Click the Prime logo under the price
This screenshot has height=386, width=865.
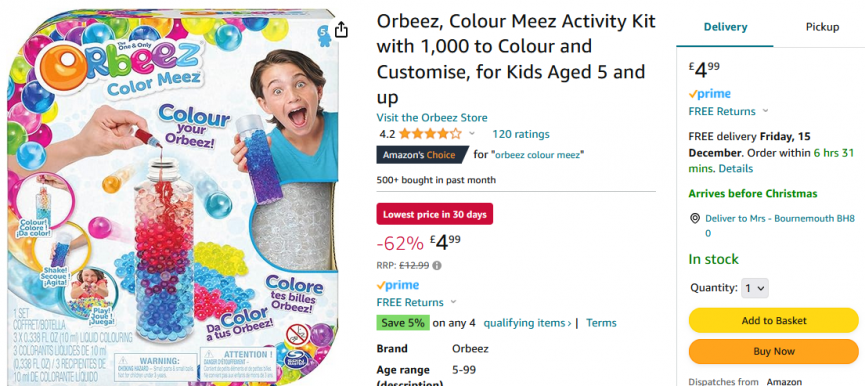[x=398, y=285]
